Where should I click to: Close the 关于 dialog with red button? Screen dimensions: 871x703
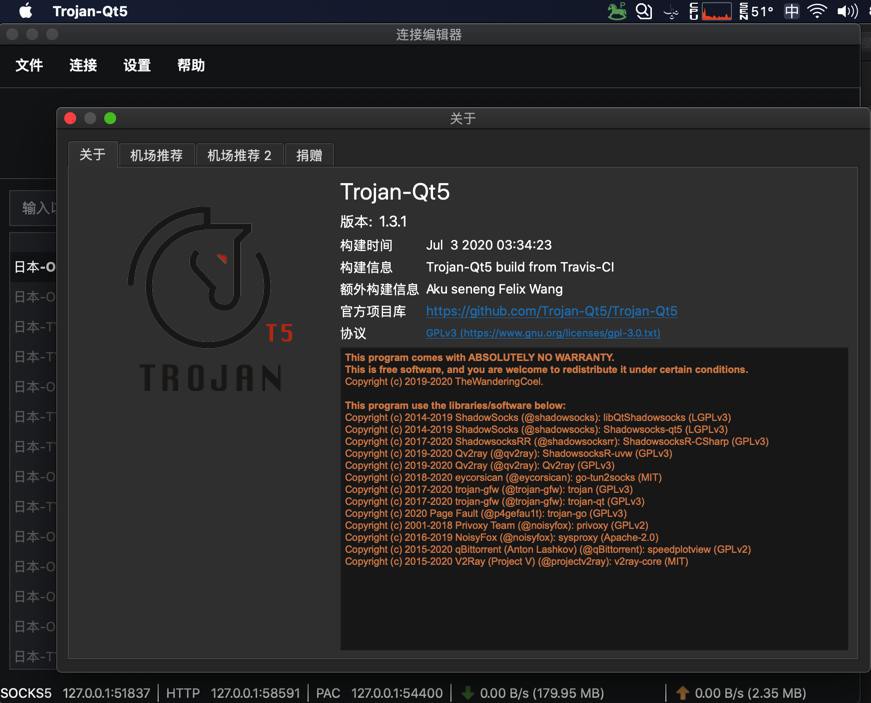point(70,118)
